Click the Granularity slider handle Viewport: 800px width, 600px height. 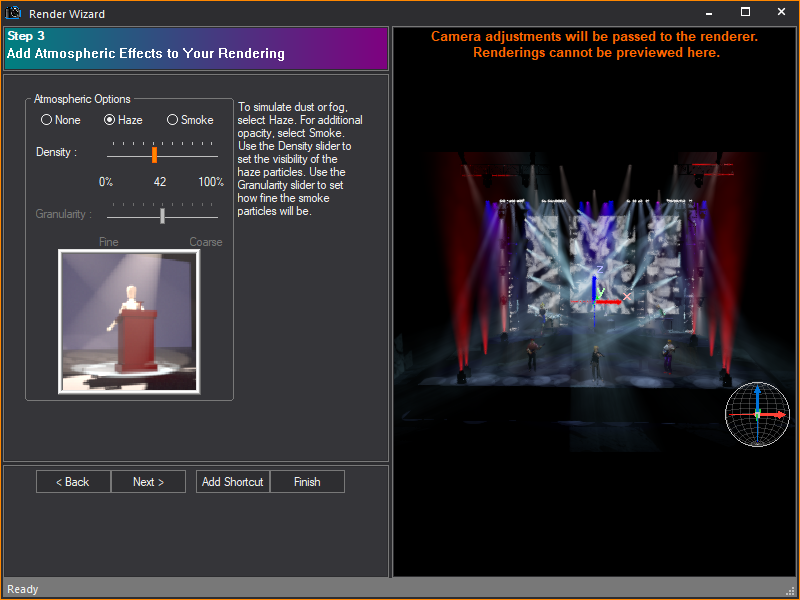tap(162, 215)
